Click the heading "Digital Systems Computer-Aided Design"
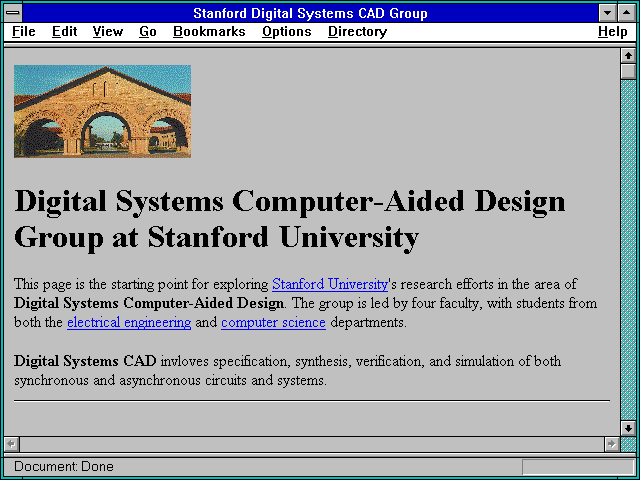 coord(290,202)
